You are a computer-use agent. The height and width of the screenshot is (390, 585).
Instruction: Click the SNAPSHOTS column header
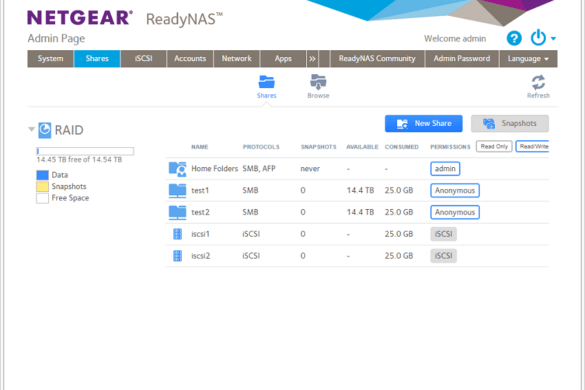(x=319, y=147)
